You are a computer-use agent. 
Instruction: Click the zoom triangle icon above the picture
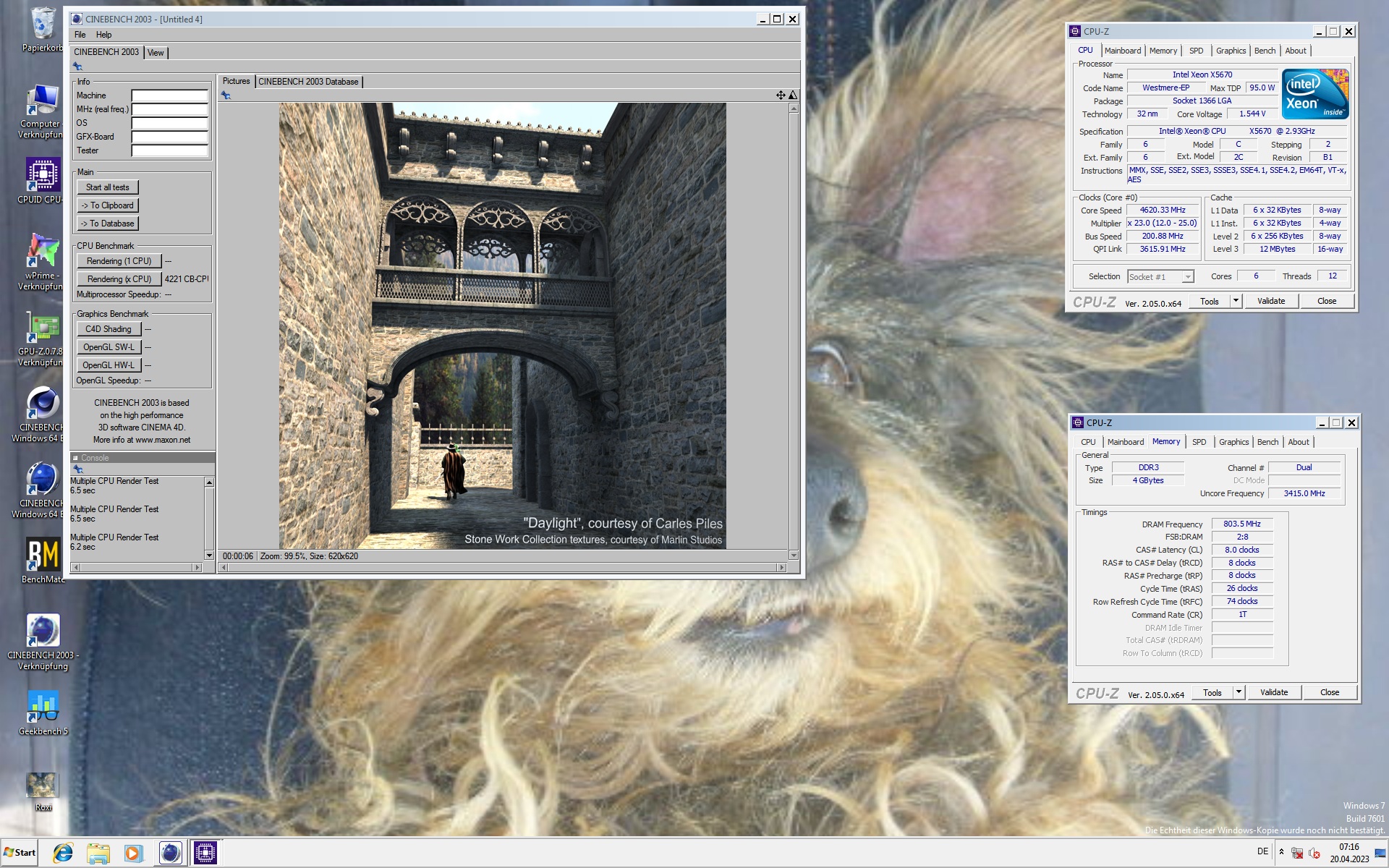click(793, 95)
